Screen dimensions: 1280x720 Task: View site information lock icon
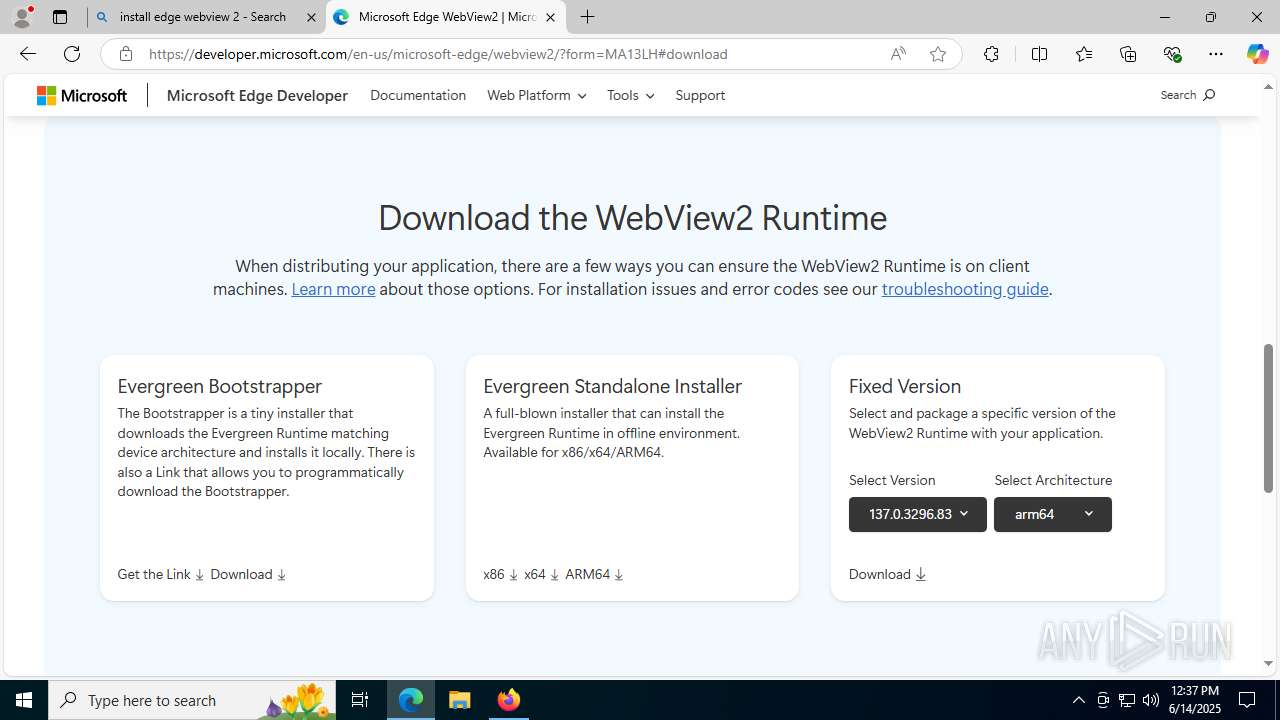(125, 54)
